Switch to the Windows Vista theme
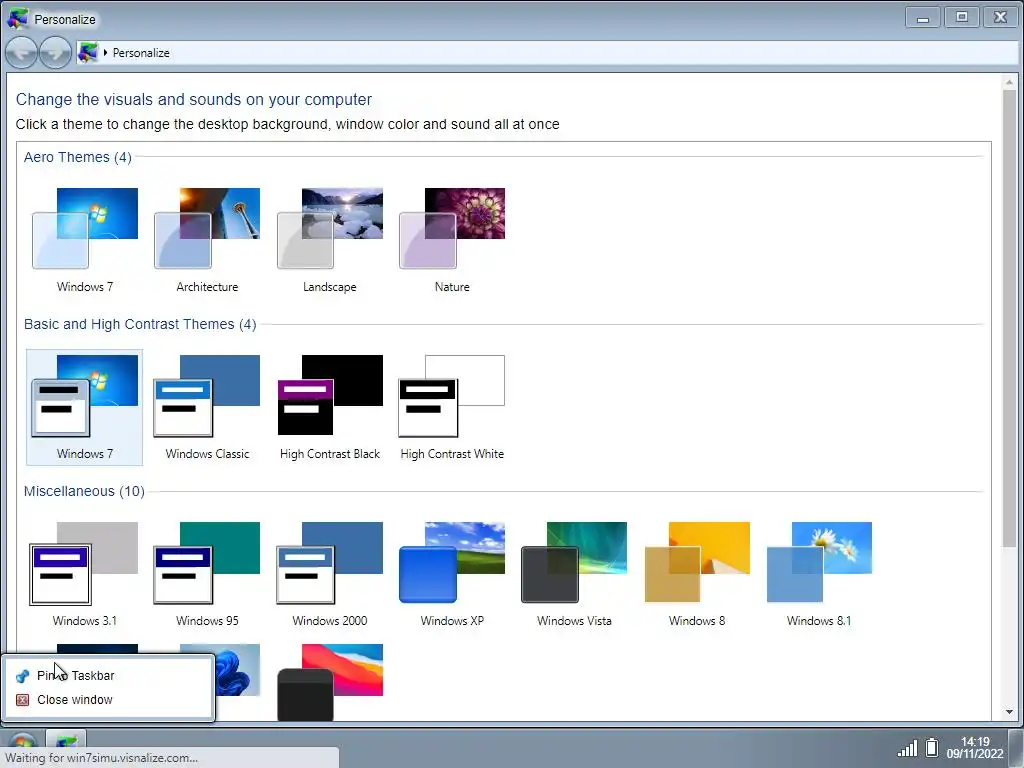 click(x=574, y=574)
